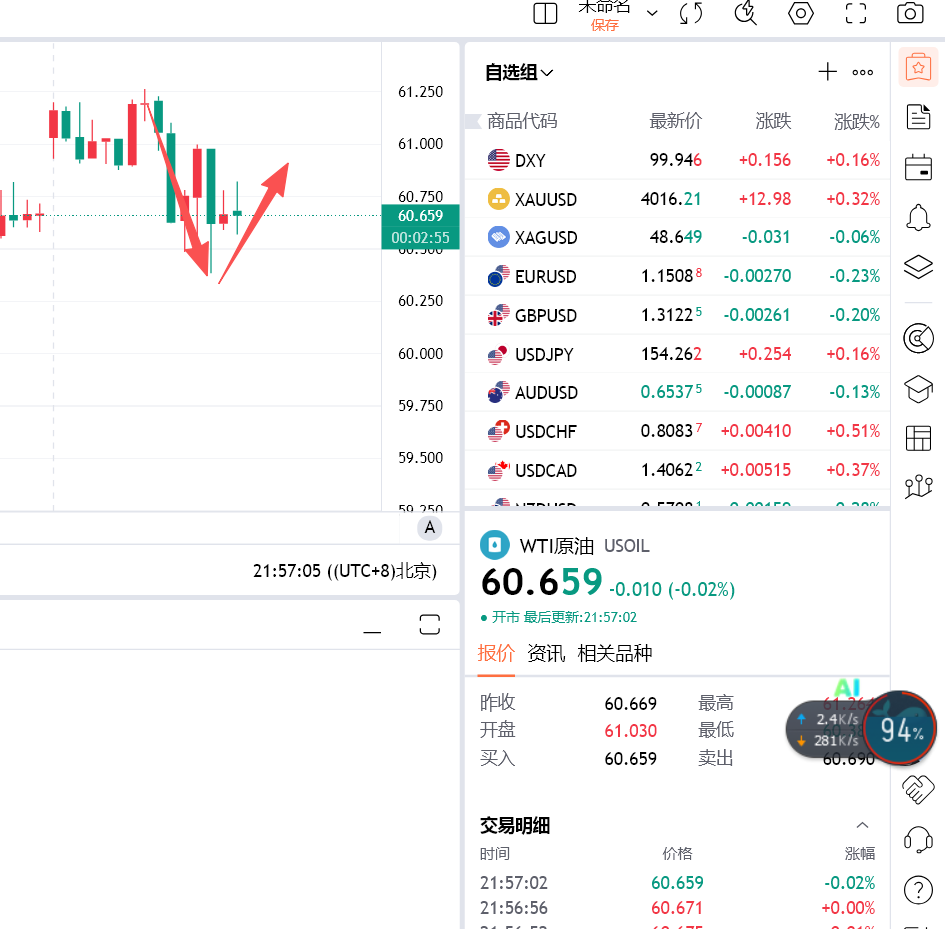Click the 保存 save link

coord(605,25)
